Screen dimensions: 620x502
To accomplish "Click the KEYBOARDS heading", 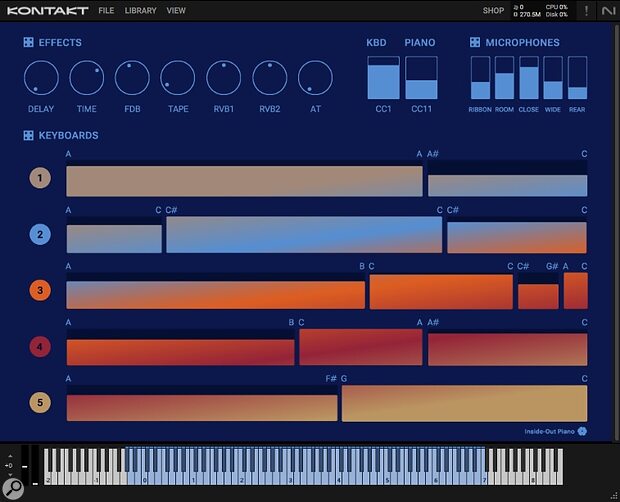I will point(68,136).
